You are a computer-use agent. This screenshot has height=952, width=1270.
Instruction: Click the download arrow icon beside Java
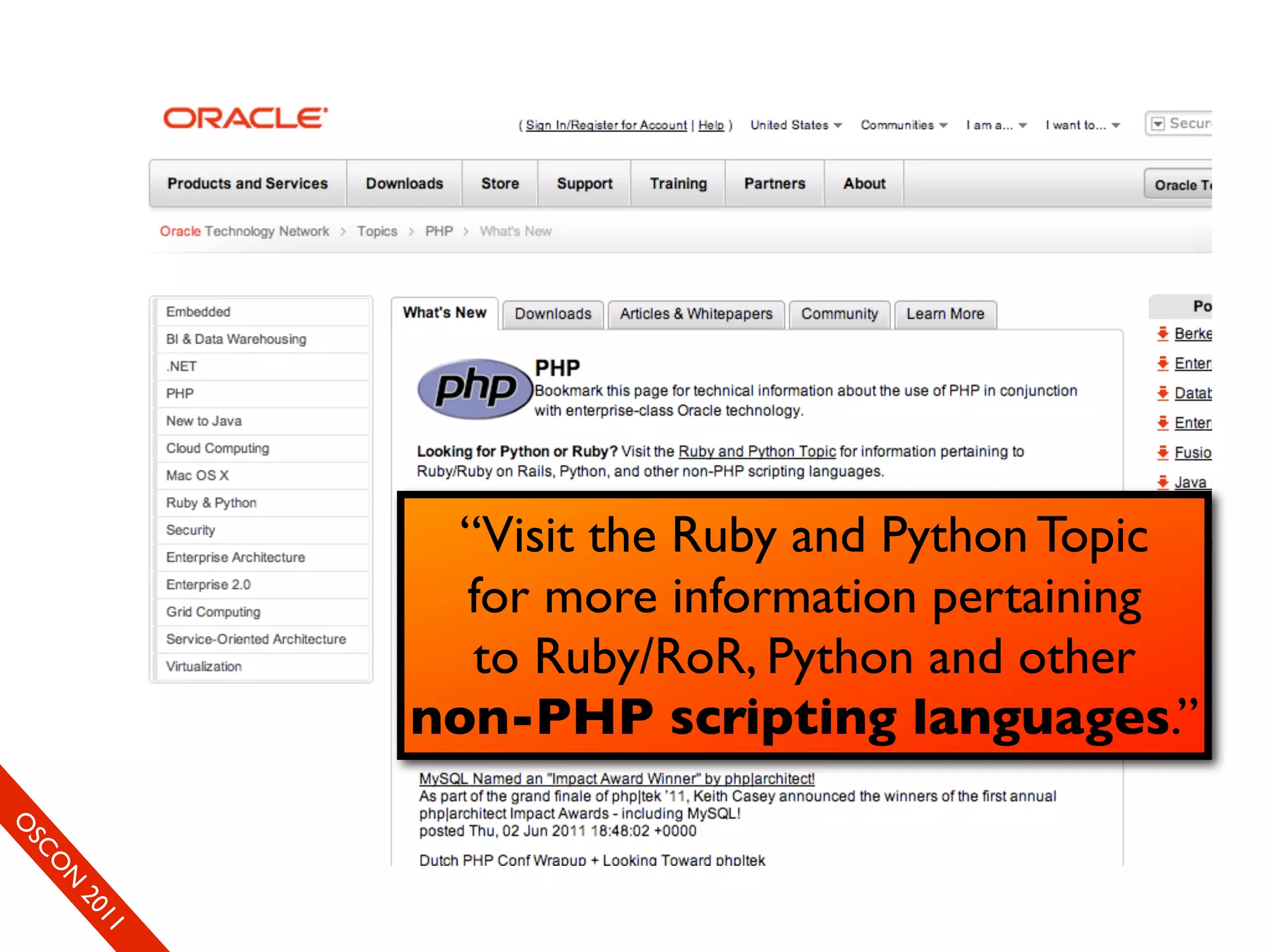pos(1163,482)
